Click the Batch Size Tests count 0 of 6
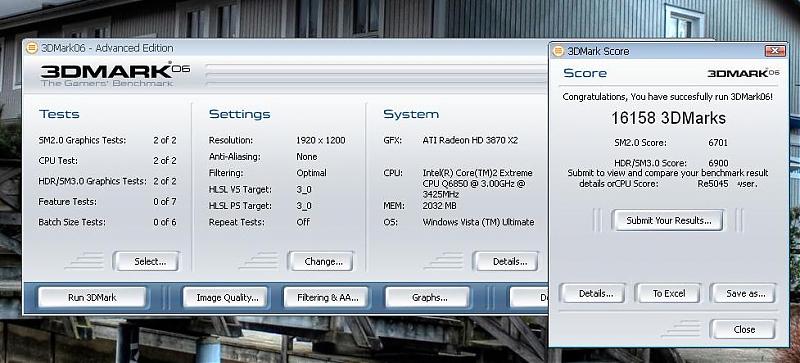Image resolution: width=800 pixels, height=363 pixels. click(x=165, y=222)
